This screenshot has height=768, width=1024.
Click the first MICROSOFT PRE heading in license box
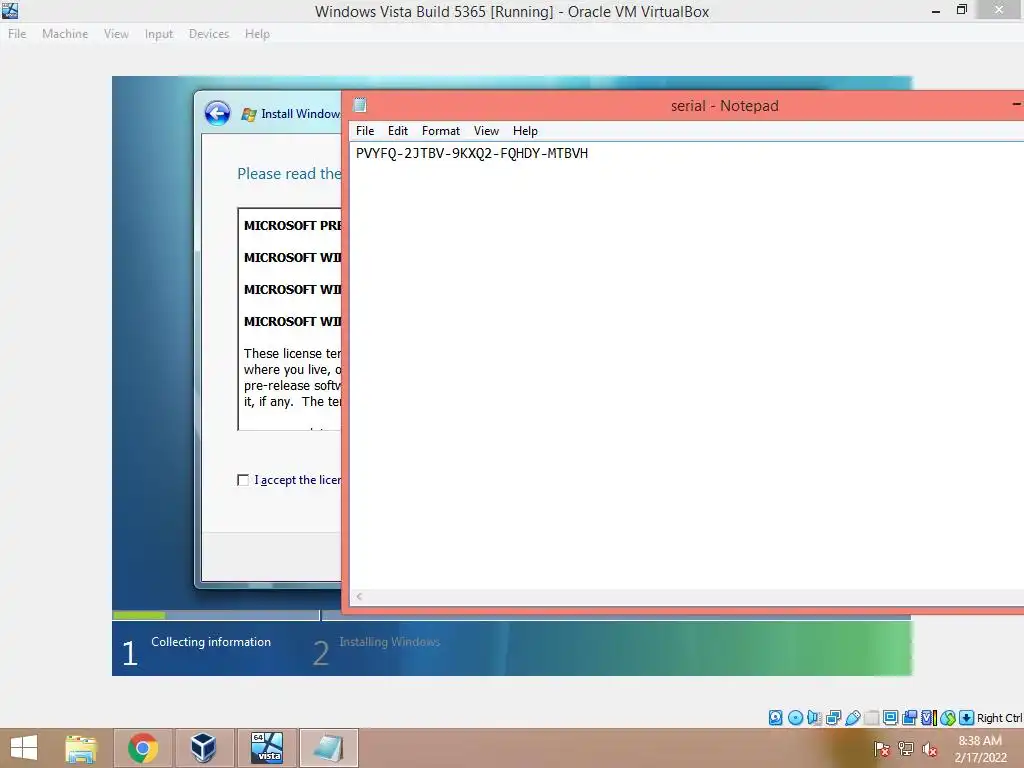[x=293, y=225]
